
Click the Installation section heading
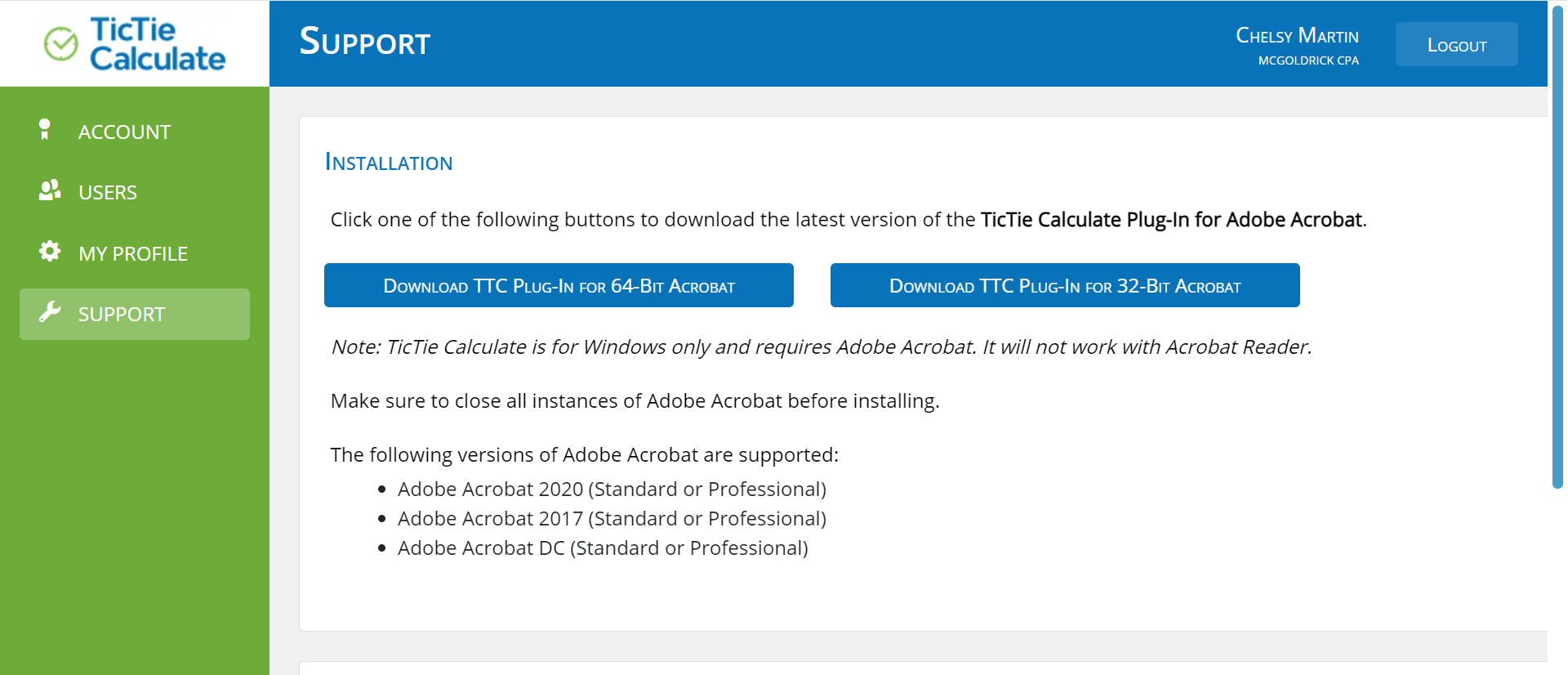coord(389,162)
